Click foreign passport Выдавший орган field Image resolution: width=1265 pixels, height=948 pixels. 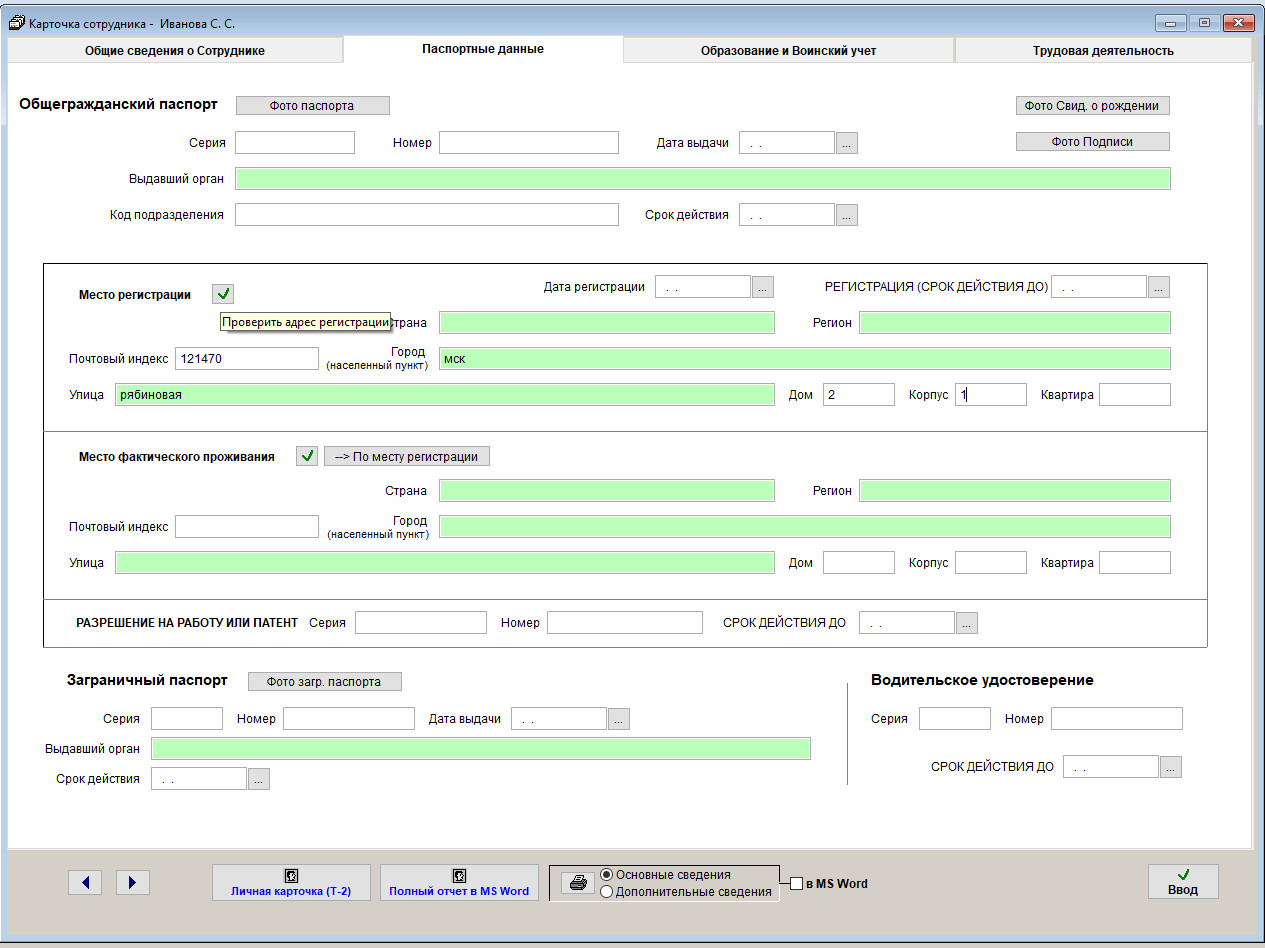481,749
